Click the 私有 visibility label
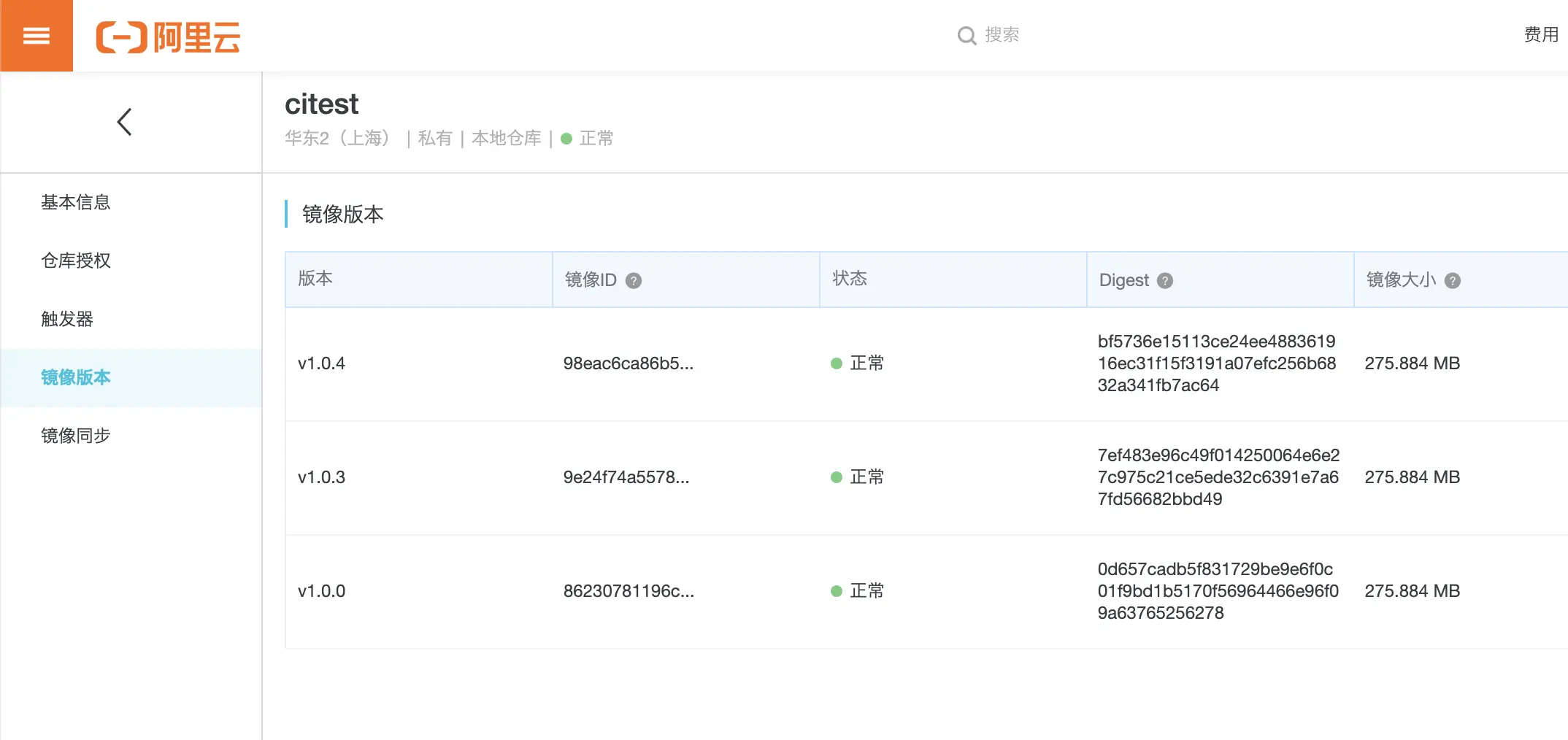Screen dimensions: 1568x740 click(435, 138)
